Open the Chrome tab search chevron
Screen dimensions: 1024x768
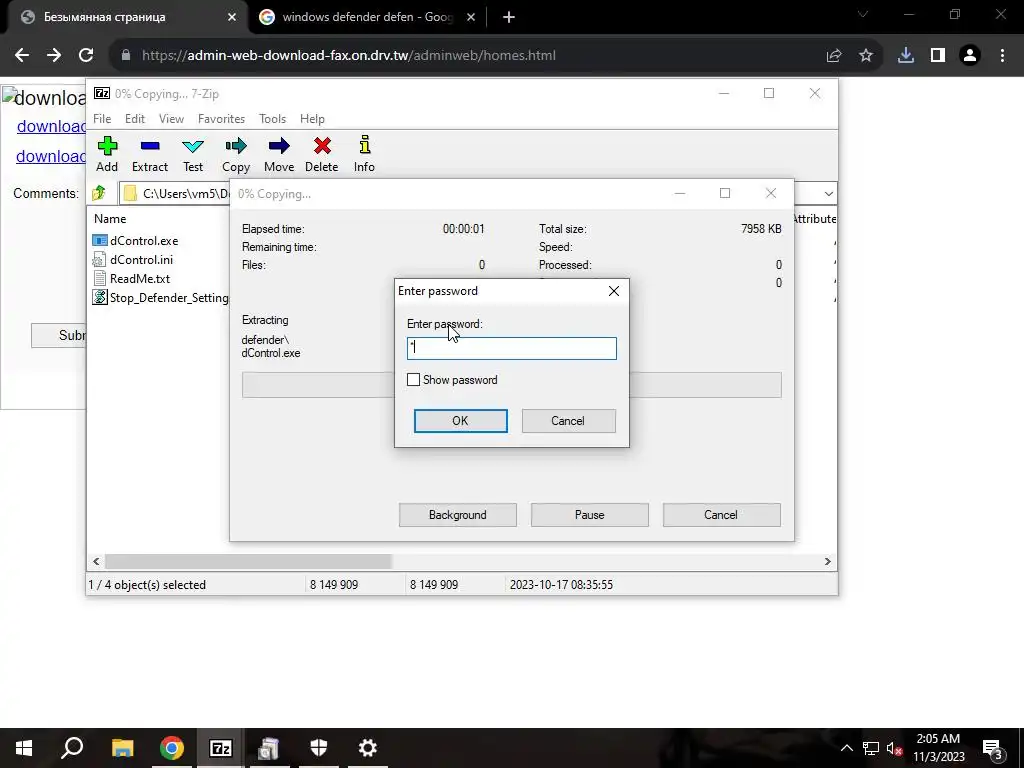(x=863, y=14)
